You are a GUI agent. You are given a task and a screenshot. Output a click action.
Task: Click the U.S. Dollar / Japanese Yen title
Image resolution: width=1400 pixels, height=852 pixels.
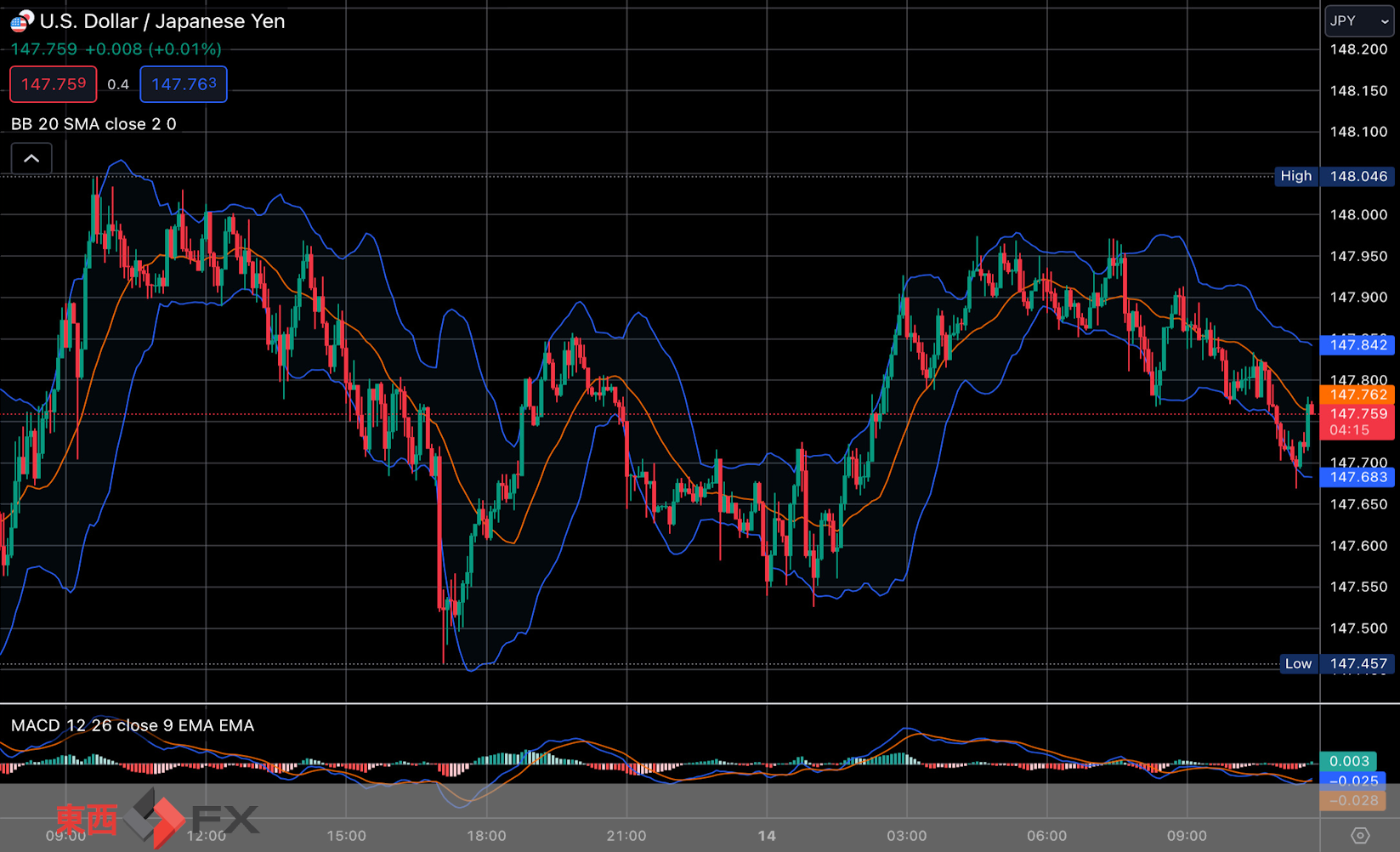[162, 21]
